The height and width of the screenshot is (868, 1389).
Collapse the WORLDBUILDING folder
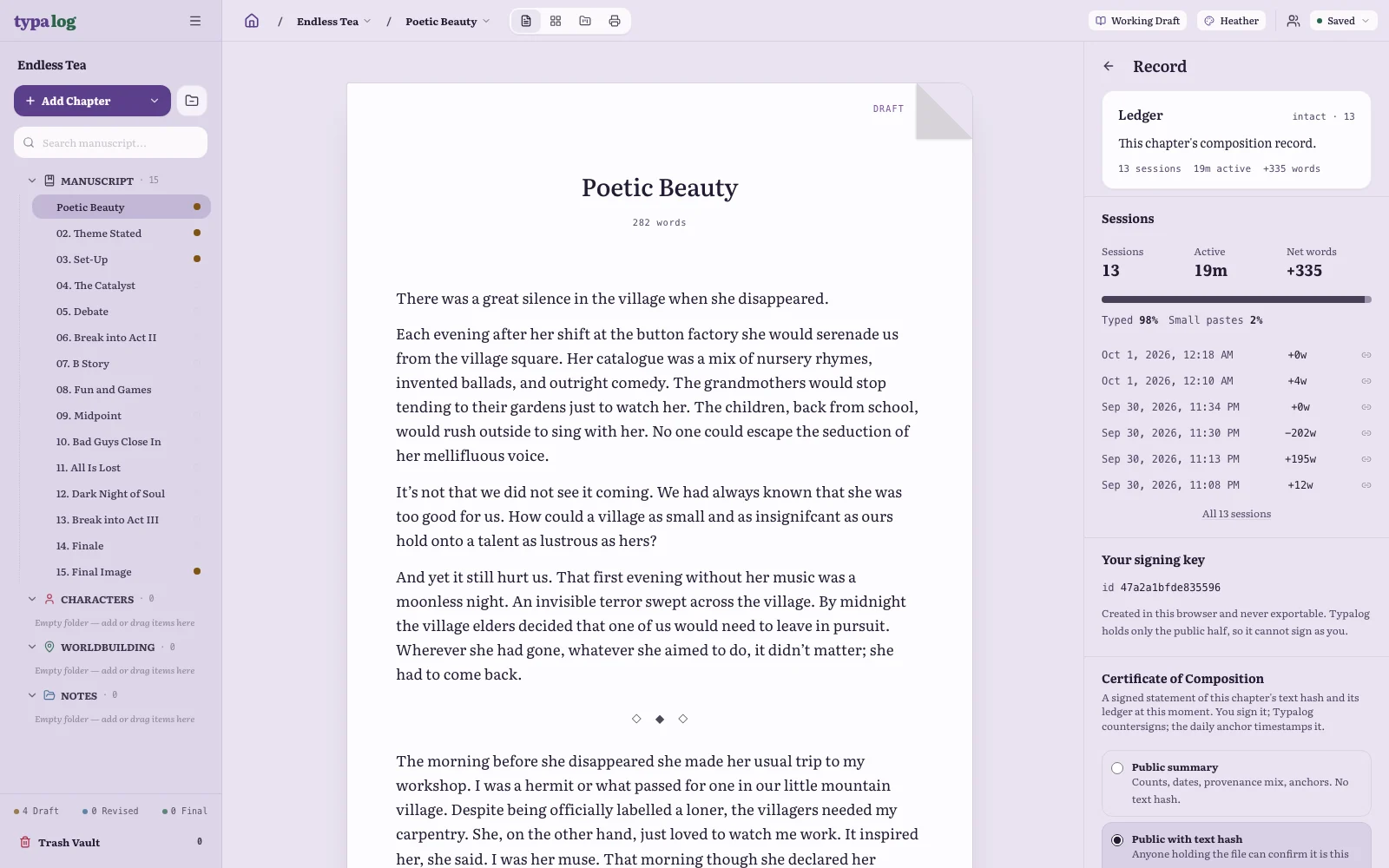pos(32,647)
